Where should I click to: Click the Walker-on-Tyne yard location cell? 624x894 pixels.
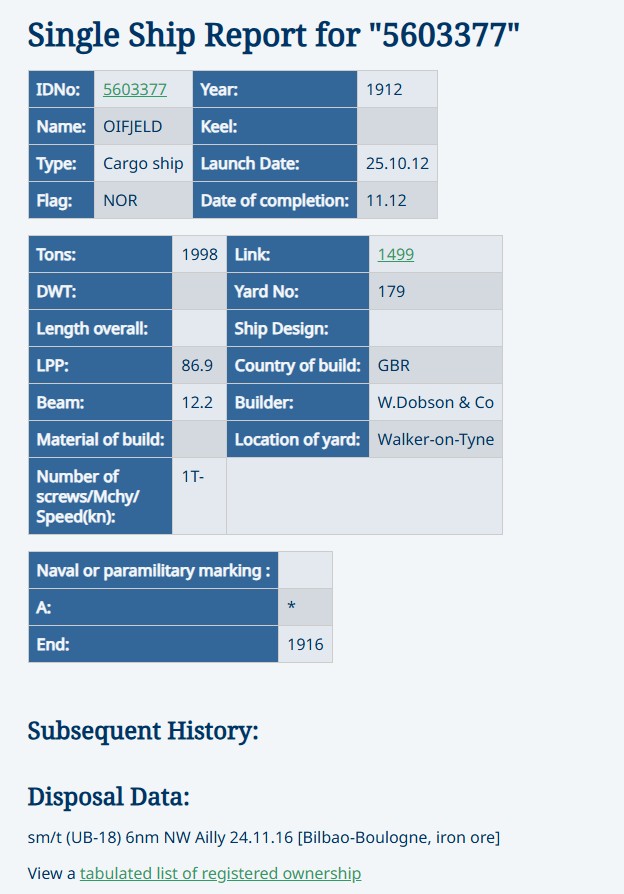(x=436, y=439)
